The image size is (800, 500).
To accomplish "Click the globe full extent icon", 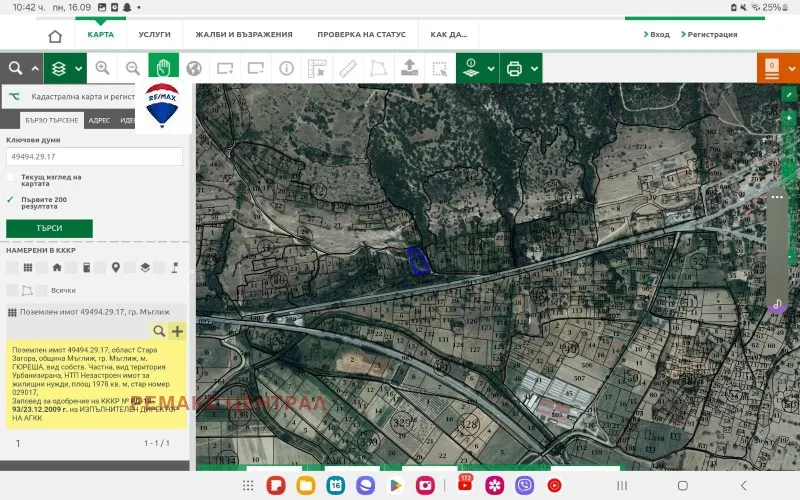I will 194,69.
